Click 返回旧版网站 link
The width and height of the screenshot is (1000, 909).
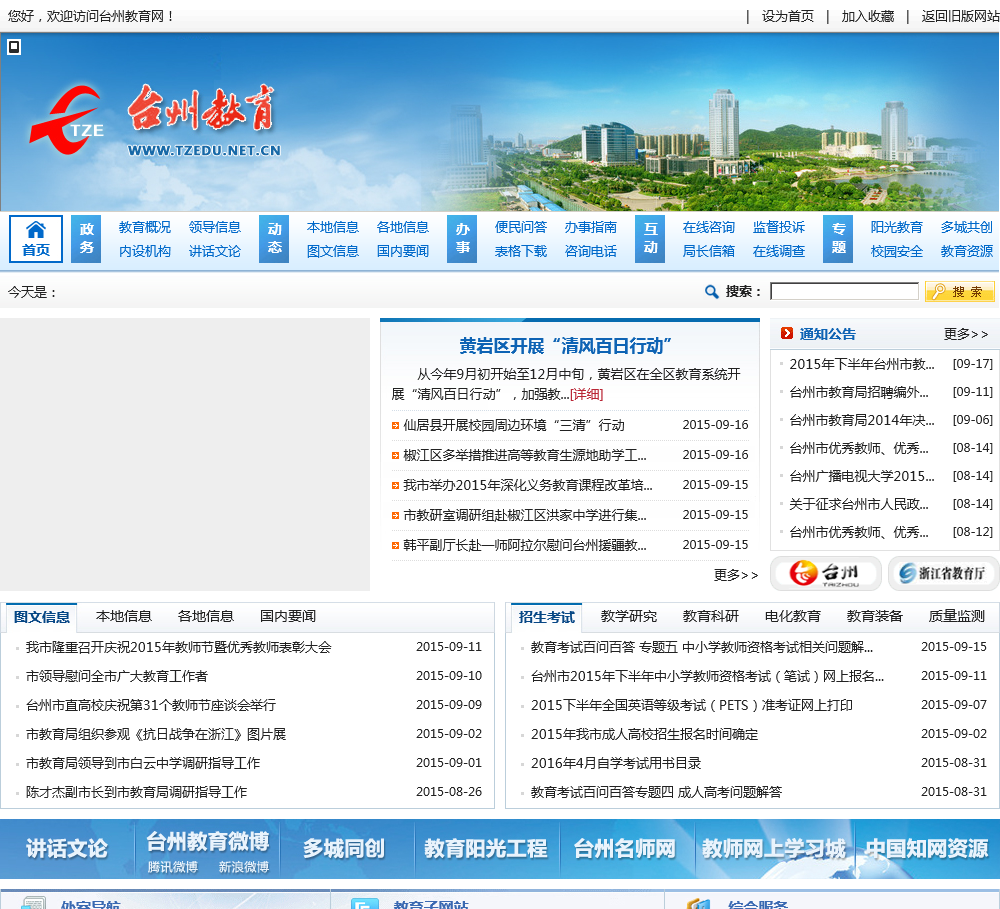pos(960,16)
